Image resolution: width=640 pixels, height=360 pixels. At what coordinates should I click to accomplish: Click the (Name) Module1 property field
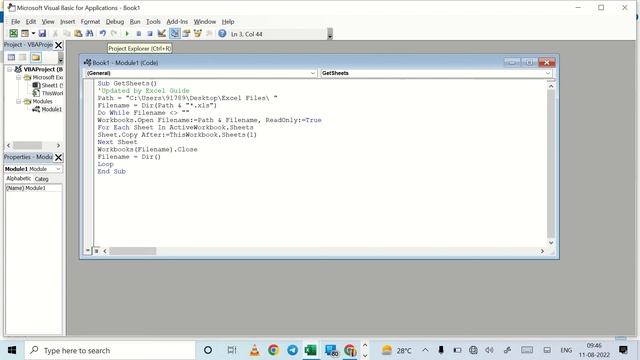(33, 188)
